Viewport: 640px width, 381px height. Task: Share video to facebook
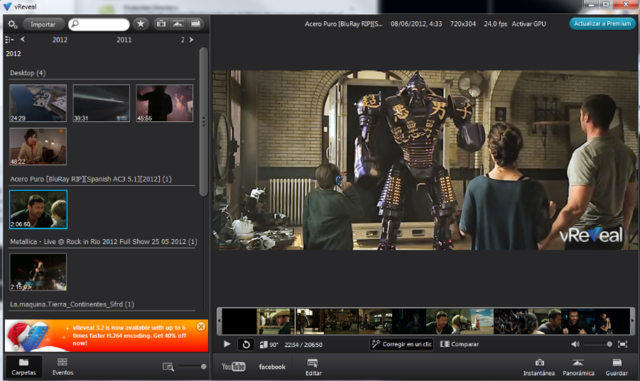coord(272,367)
